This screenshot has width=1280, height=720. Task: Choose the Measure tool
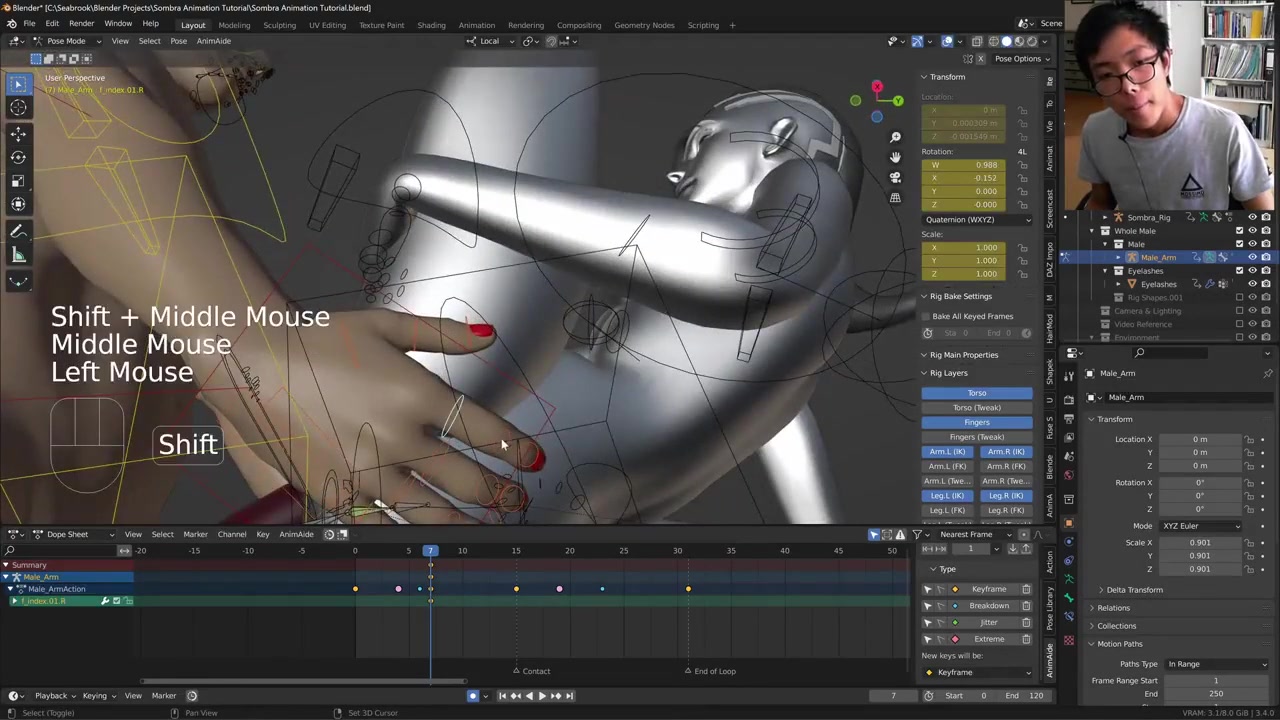tap(18, 255)
